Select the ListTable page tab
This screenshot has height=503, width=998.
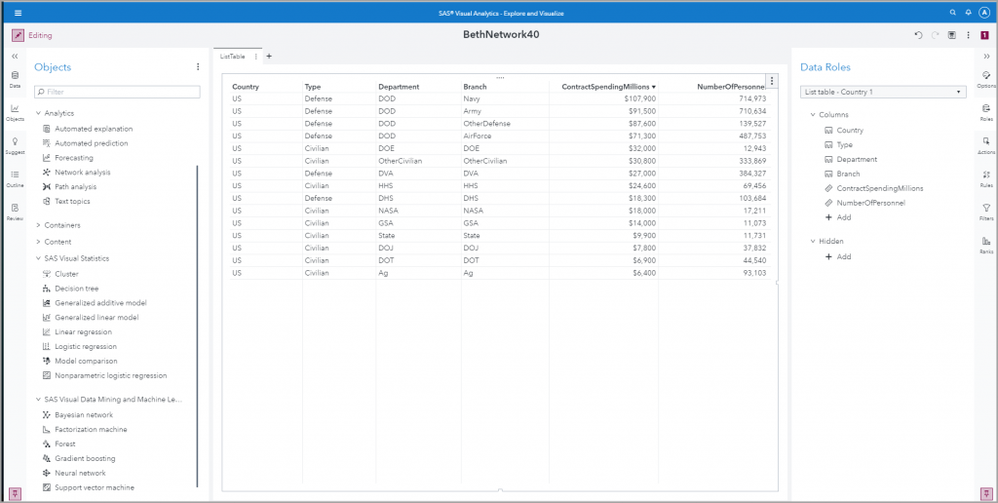[x=232, y=57]
